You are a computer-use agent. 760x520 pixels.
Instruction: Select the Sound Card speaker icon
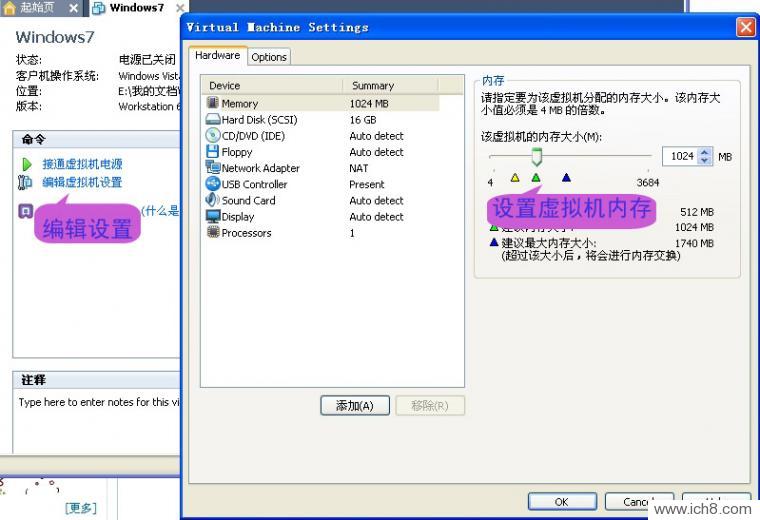pos(212,200)
